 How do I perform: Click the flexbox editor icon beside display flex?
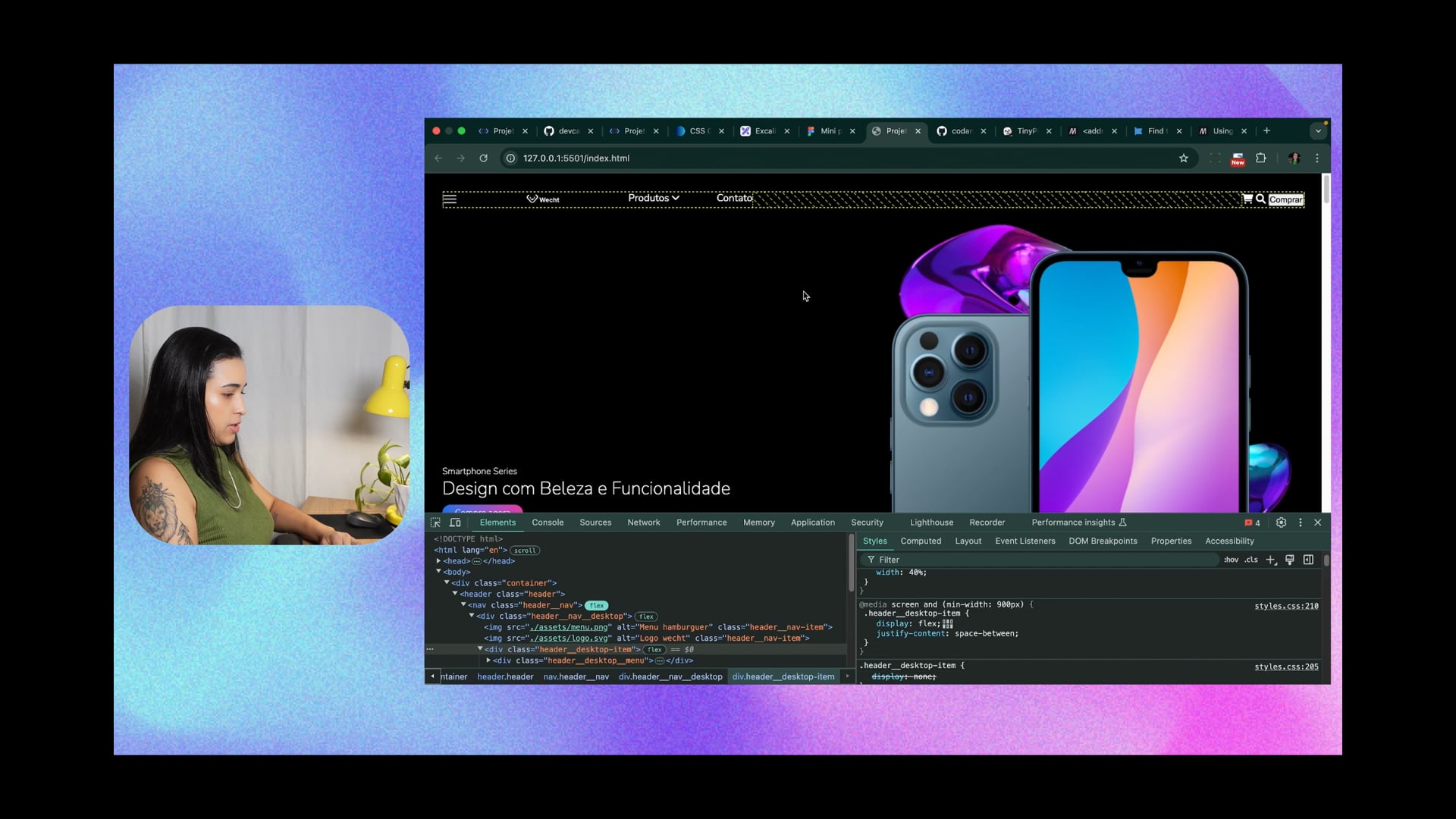click(x=948, y=623)
